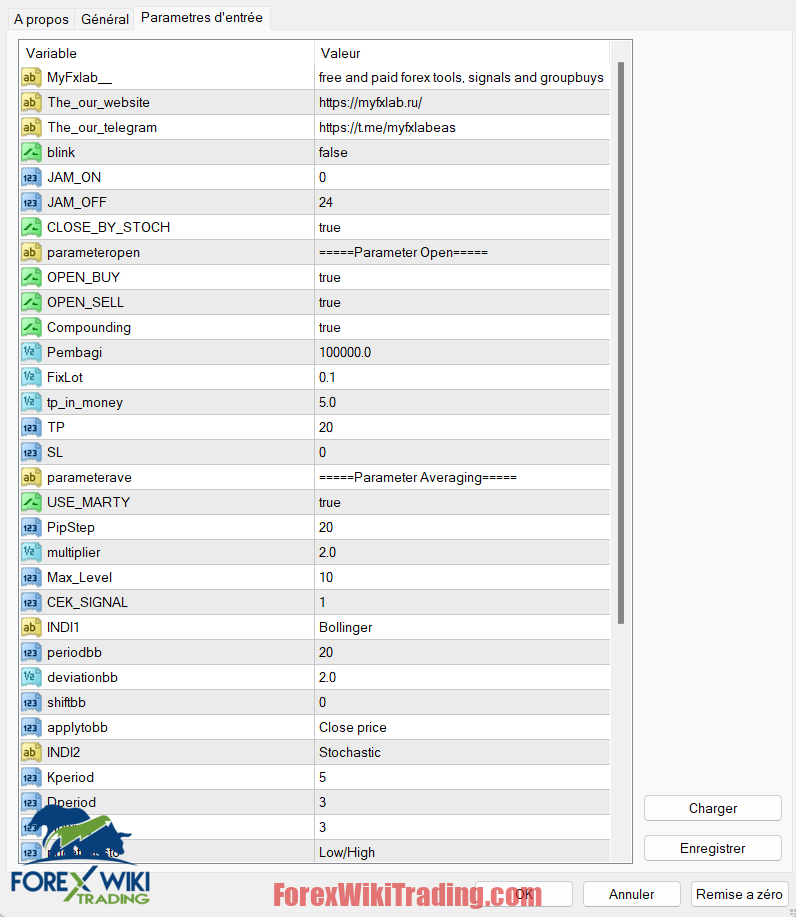
Task: Select the integer icon beside JAM_ON
Action: pyautogui.click(x=31, y=177)
